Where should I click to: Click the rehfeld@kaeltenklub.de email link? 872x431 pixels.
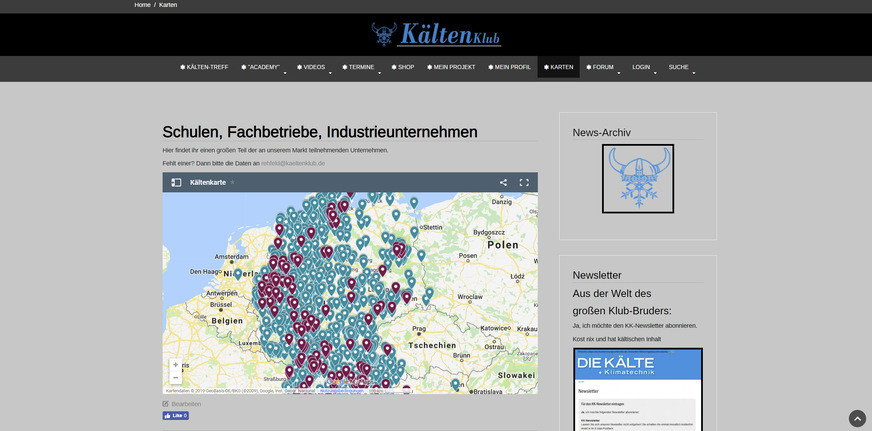coord(293,163)
